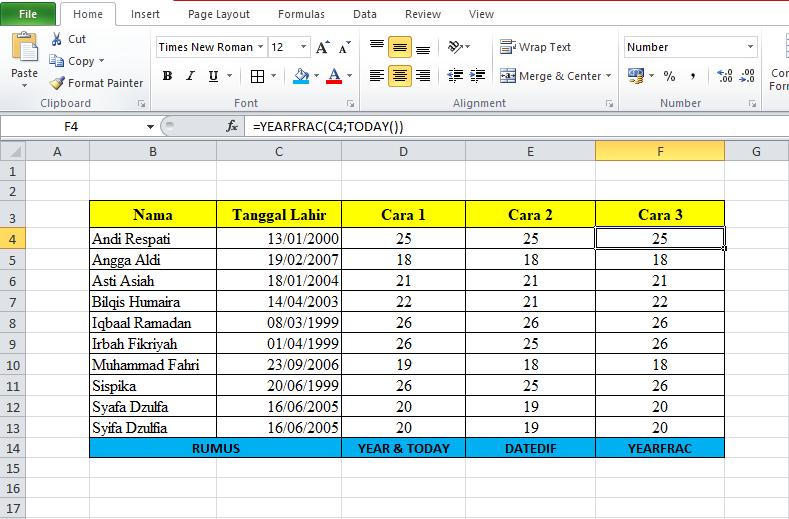The image size is (789, 519).
Task: Apply the Borders icon
Action: coord(257,76)
